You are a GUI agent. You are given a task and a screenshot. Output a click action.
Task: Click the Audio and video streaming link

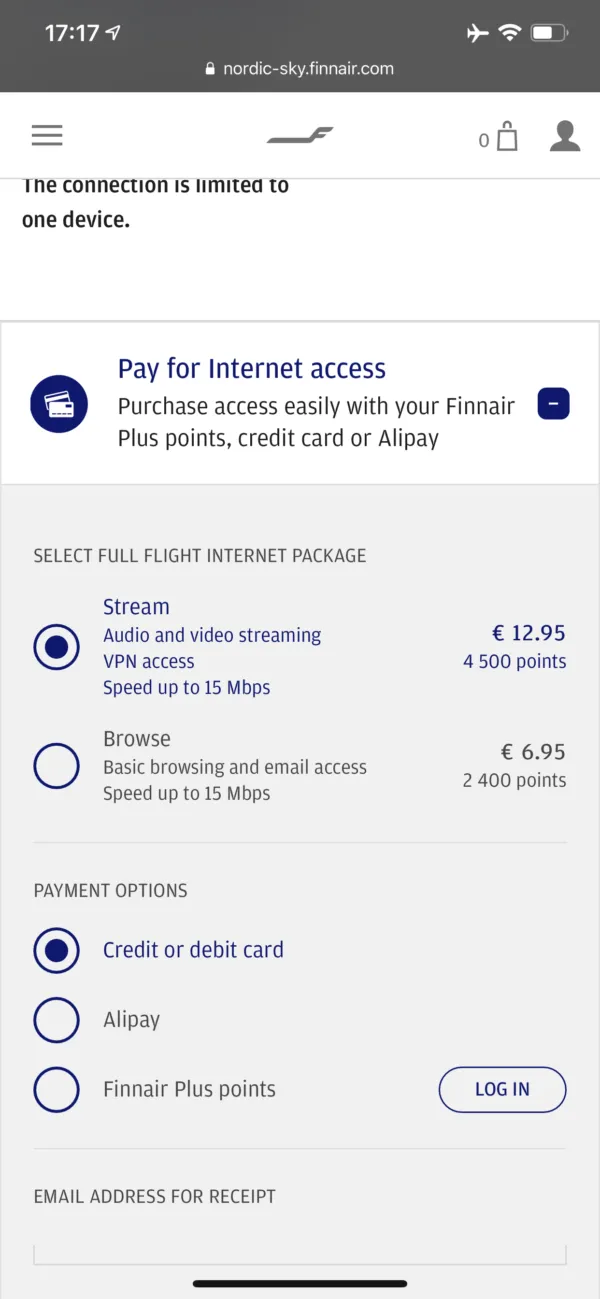tap(212, 635)
